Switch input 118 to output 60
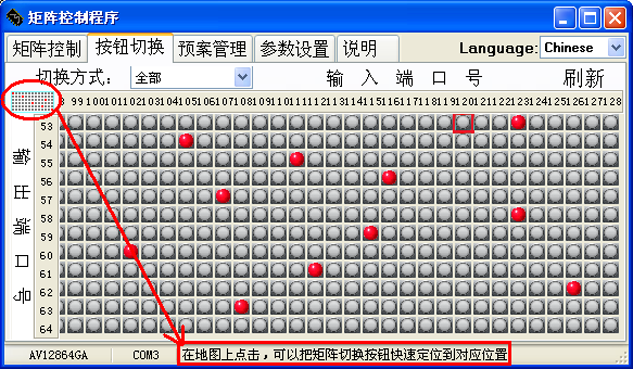633x369 pixels. coord(426,252)
